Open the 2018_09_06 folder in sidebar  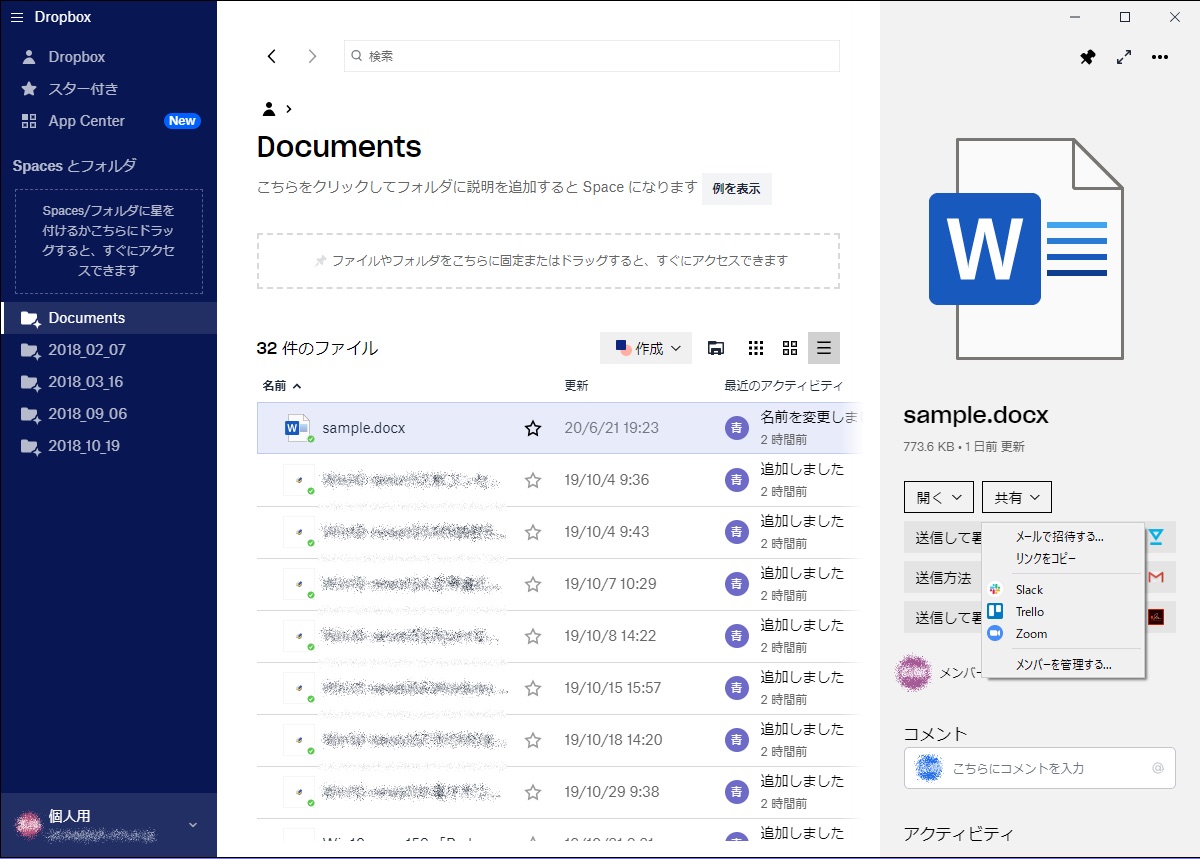click(x=108, y=414)
